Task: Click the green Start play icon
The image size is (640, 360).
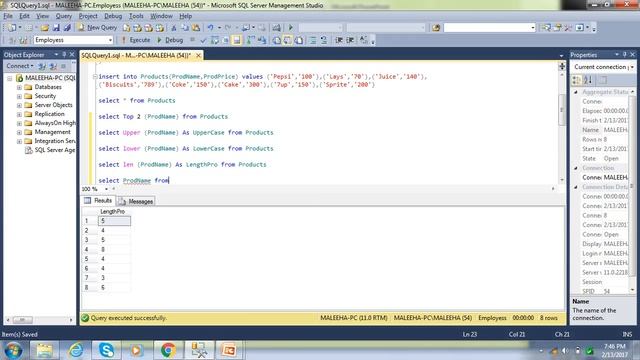Action: 291,27
